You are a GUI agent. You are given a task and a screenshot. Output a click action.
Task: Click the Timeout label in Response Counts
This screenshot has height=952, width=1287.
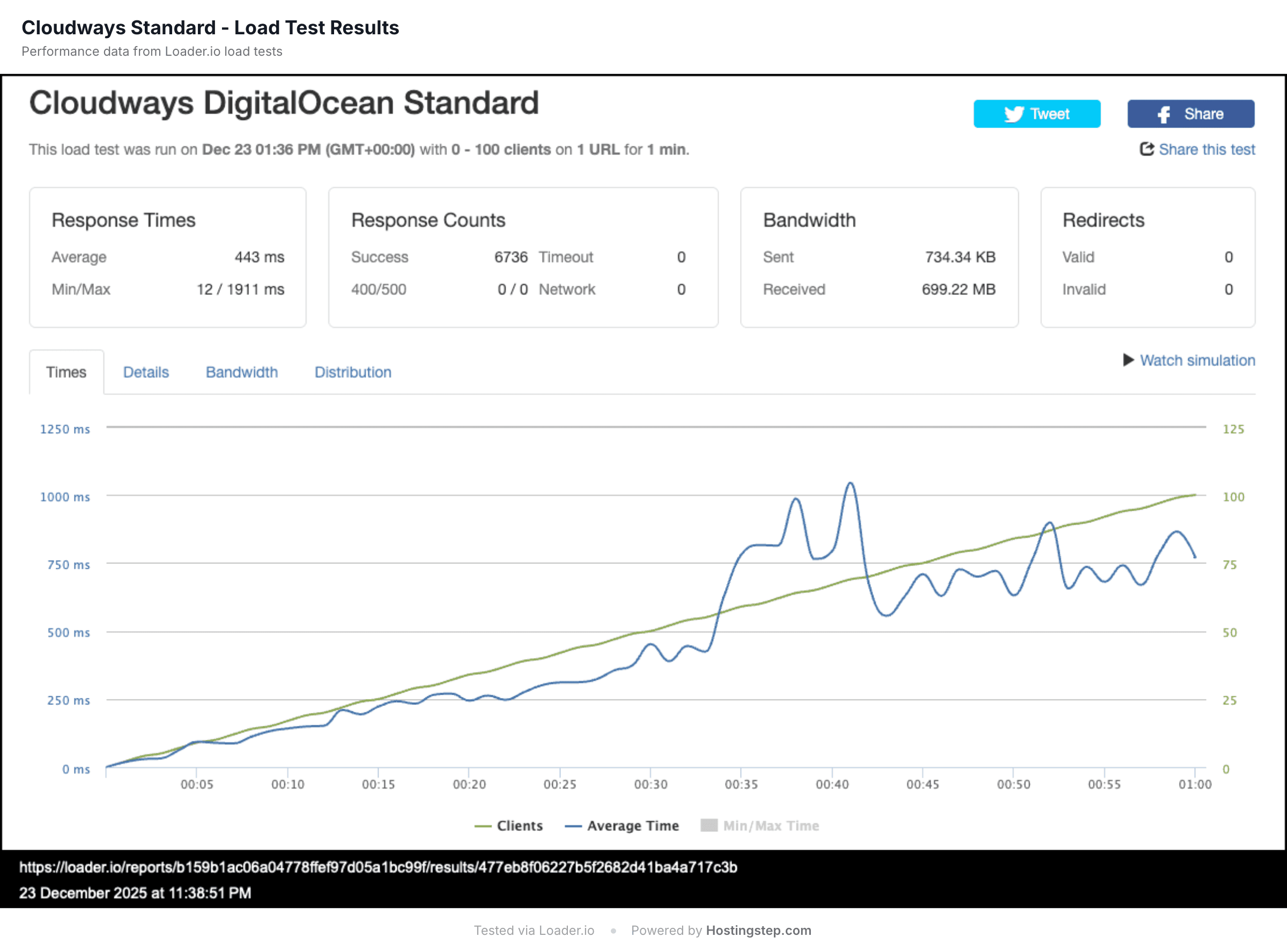point(566,257)
